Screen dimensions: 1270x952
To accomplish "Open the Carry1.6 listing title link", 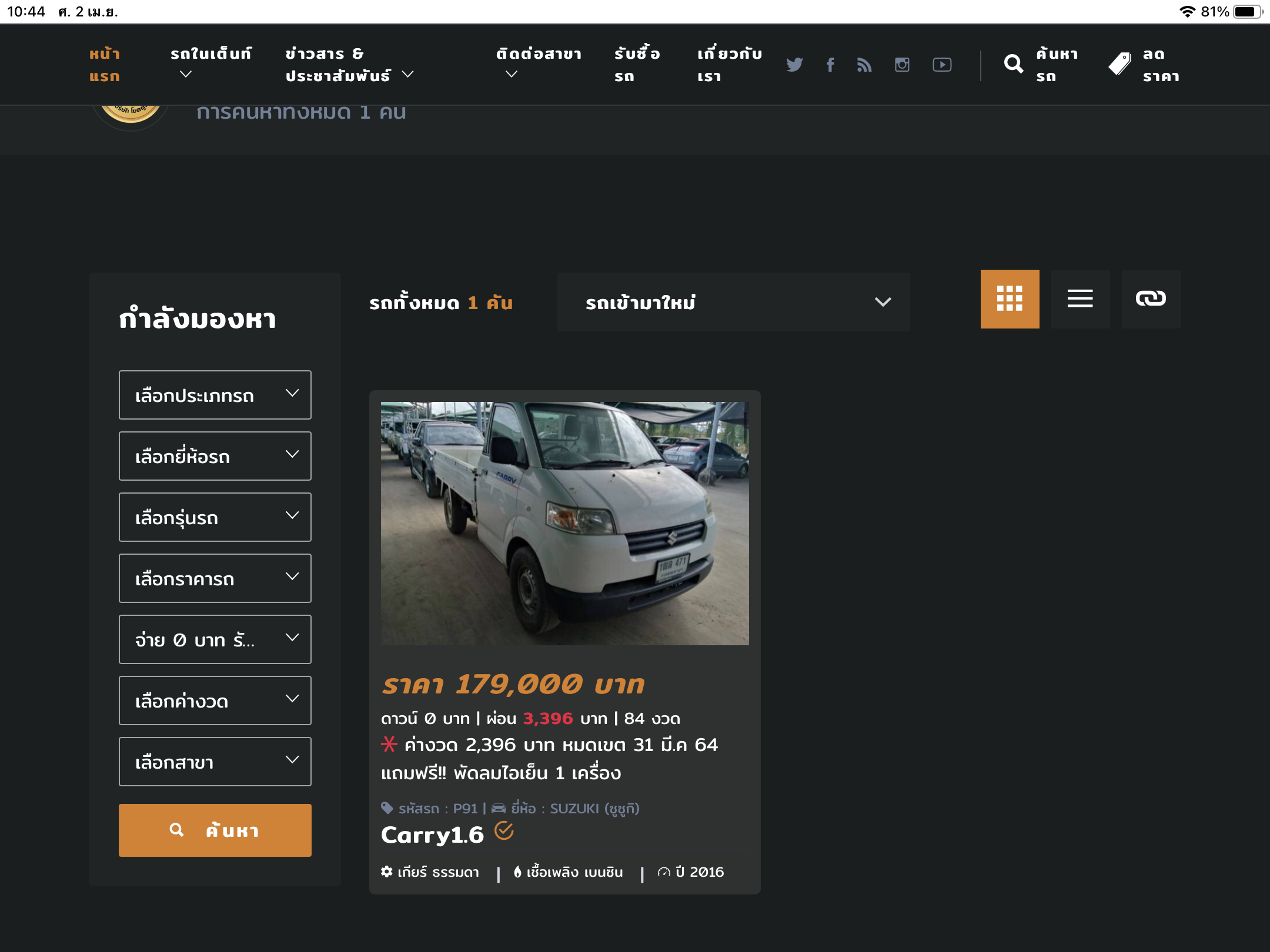I will 432,835.
